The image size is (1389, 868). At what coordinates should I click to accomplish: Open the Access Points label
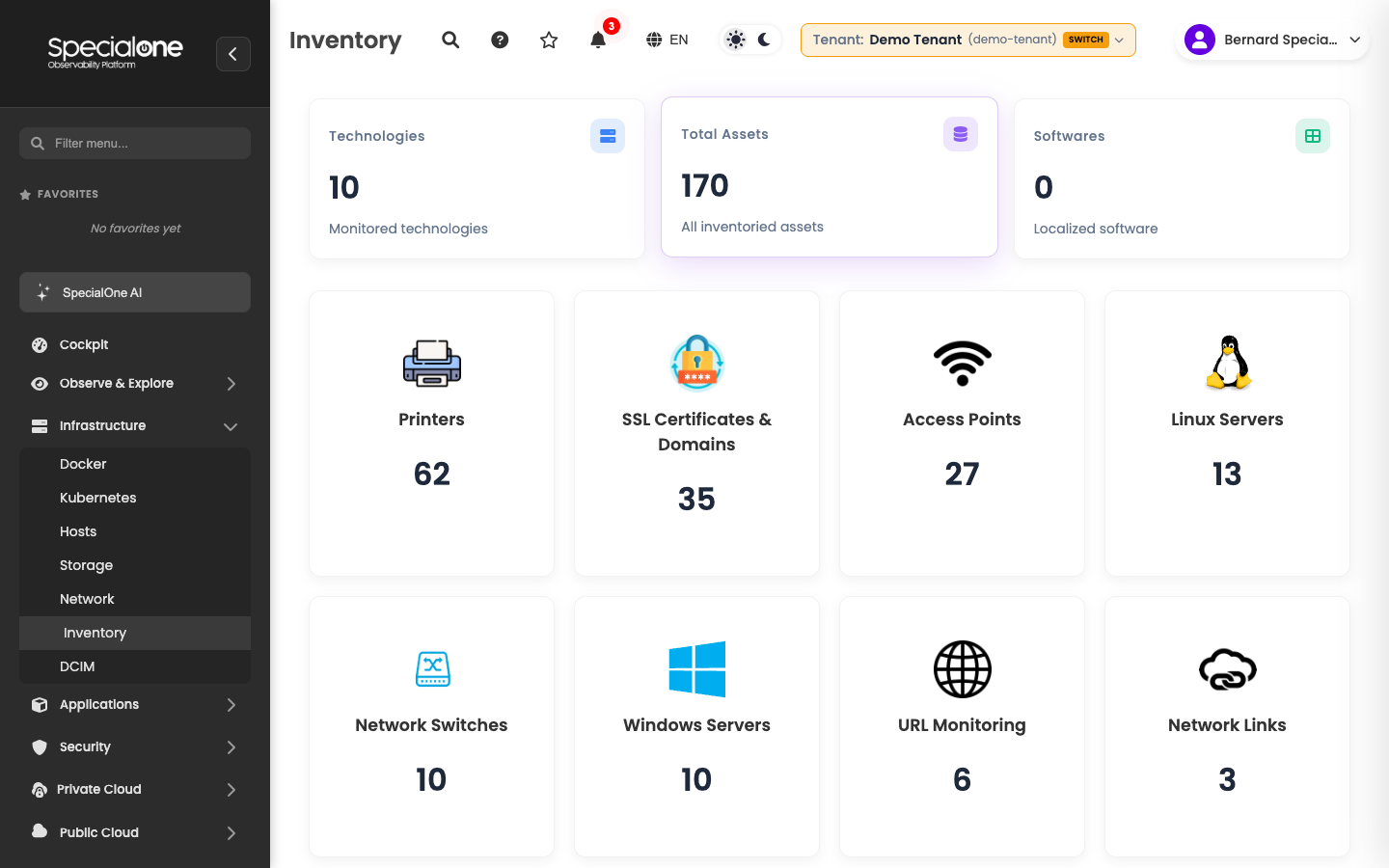[962, 420]
